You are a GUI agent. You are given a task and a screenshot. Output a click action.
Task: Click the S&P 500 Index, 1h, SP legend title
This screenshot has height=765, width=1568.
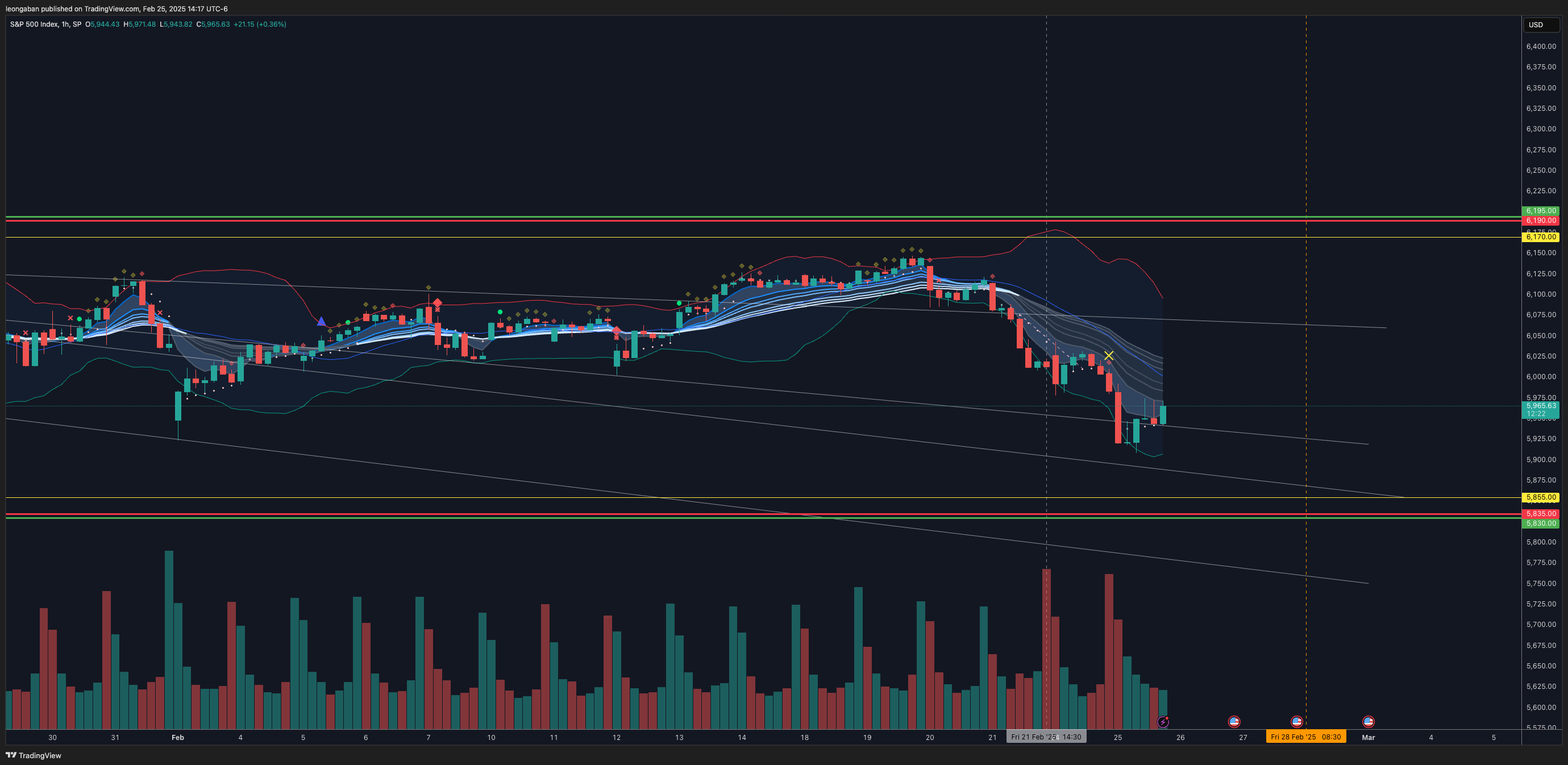(x=45, y=24)
